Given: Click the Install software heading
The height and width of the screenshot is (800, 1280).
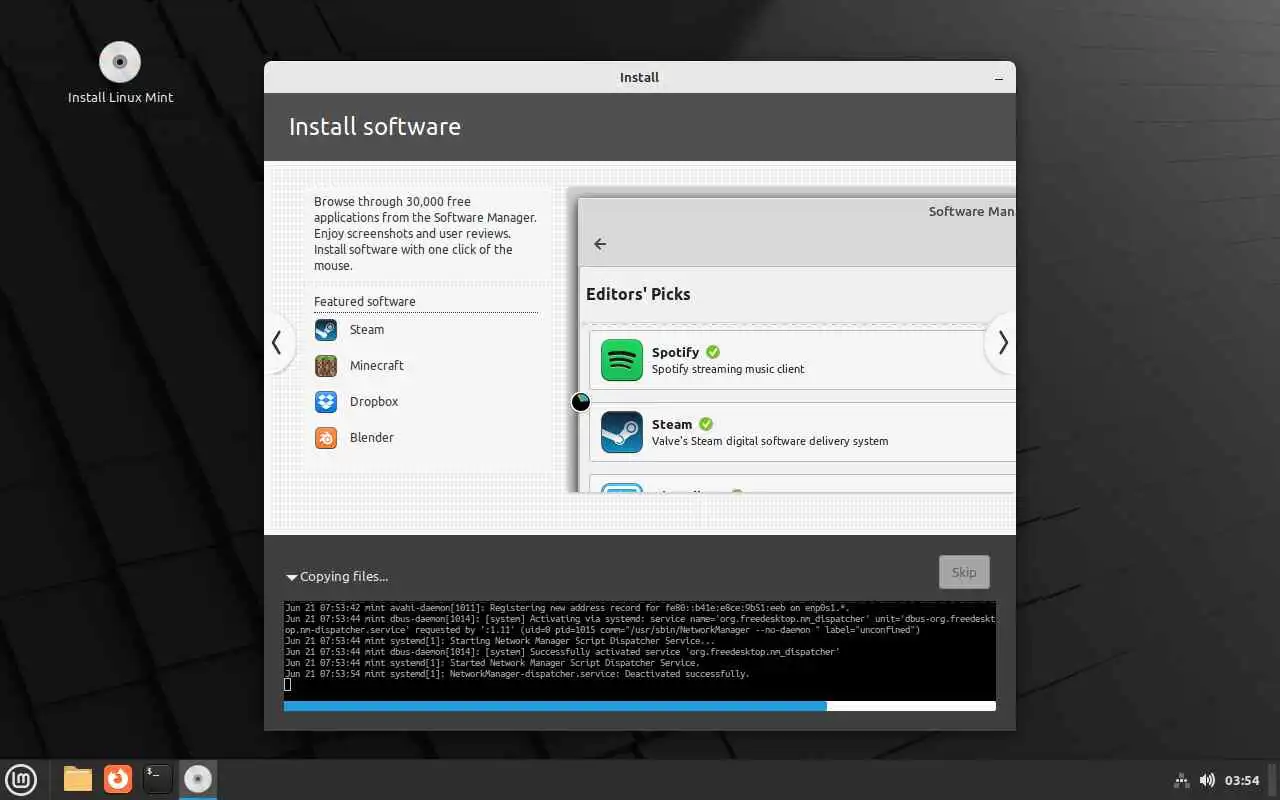Looking at the screenshot, I should coord(375,127).
